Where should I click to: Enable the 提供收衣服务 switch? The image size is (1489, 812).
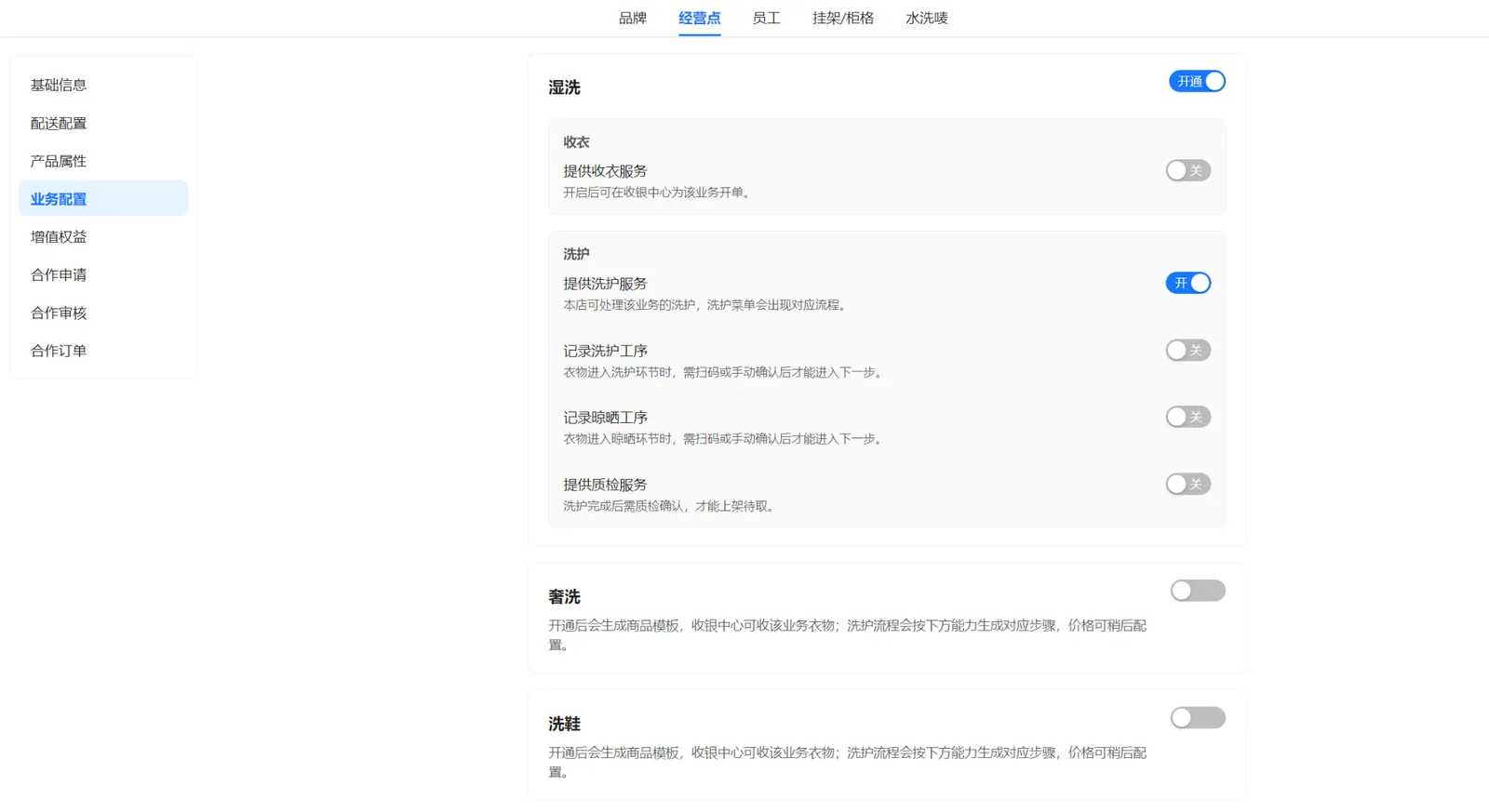1187,170
